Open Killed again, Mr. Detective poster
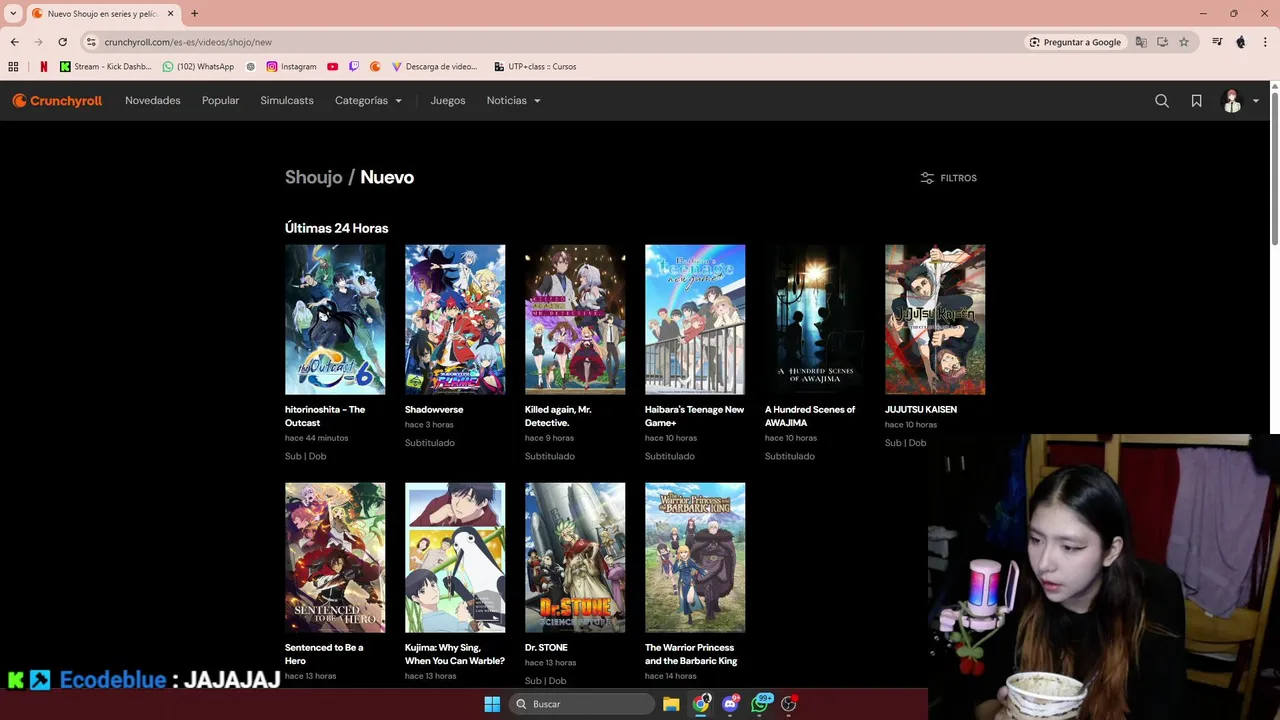The image size is (1280, 720). pos(575,320)
